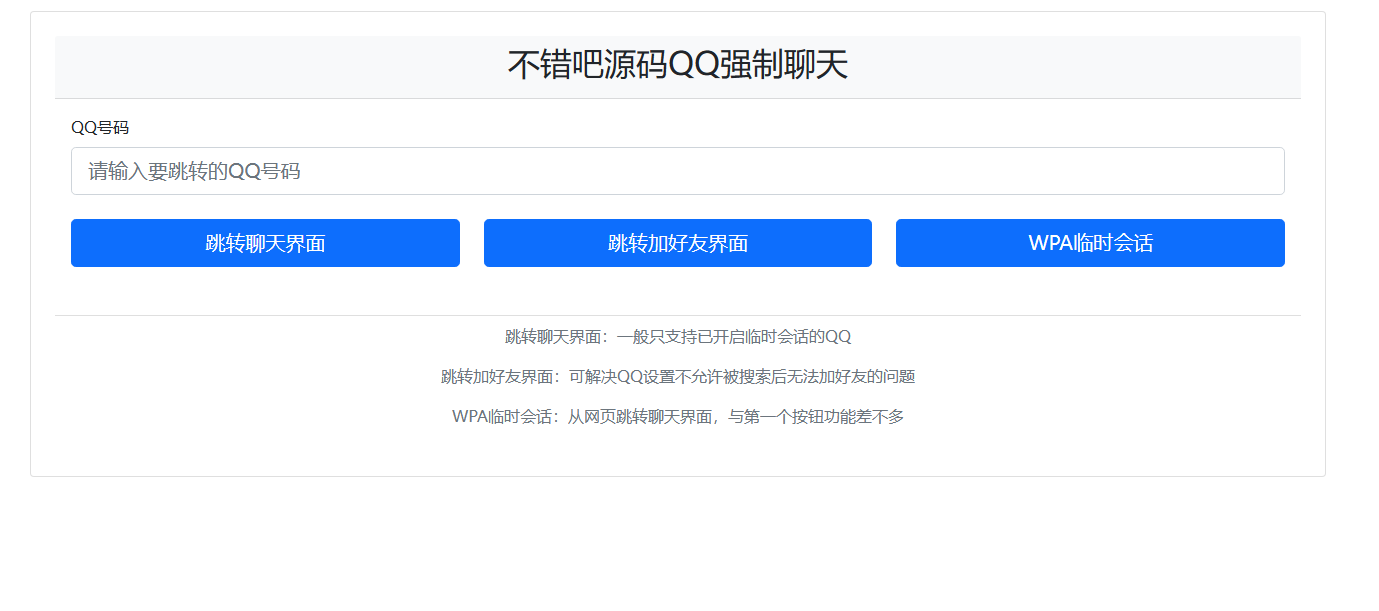Screen dimensions: 1379x611
Task: Click the page title 不错吧源码QQ强制聊天
Action: (x=677, y=66)
